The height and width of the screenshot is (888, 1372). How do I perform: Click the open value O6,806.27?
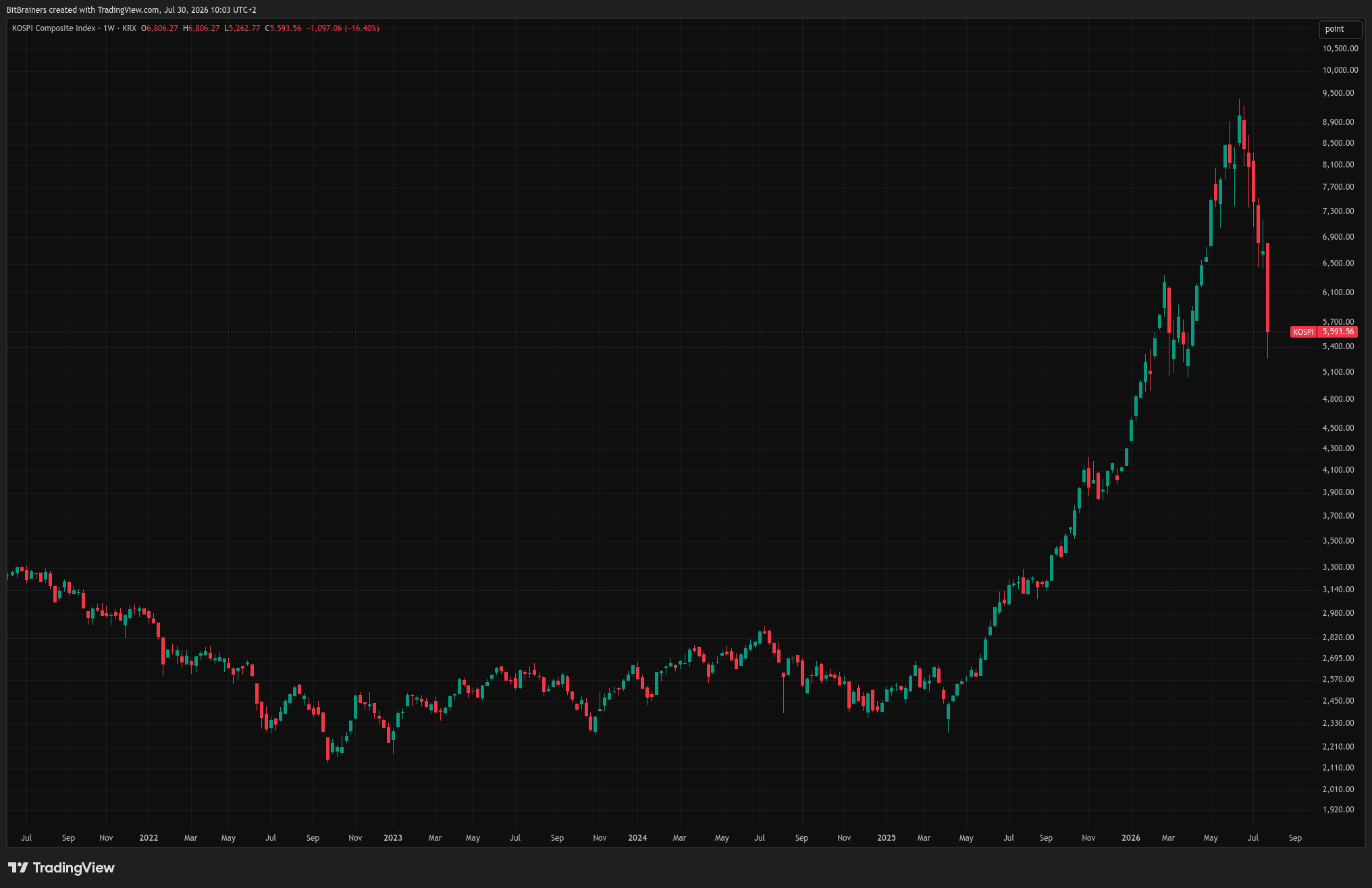point(160,28)
